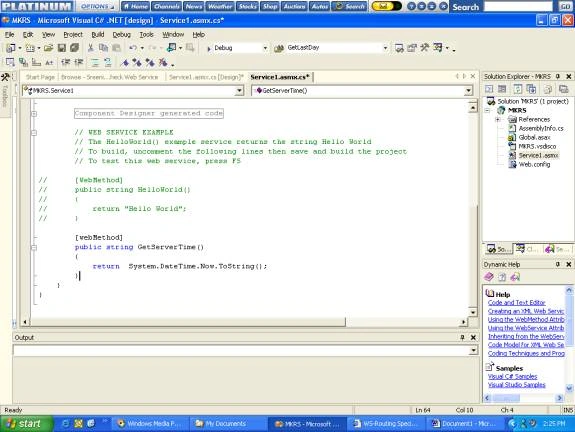Open the Build menu
The width and height of the screenshot is (575, 432).
[98, 34]
